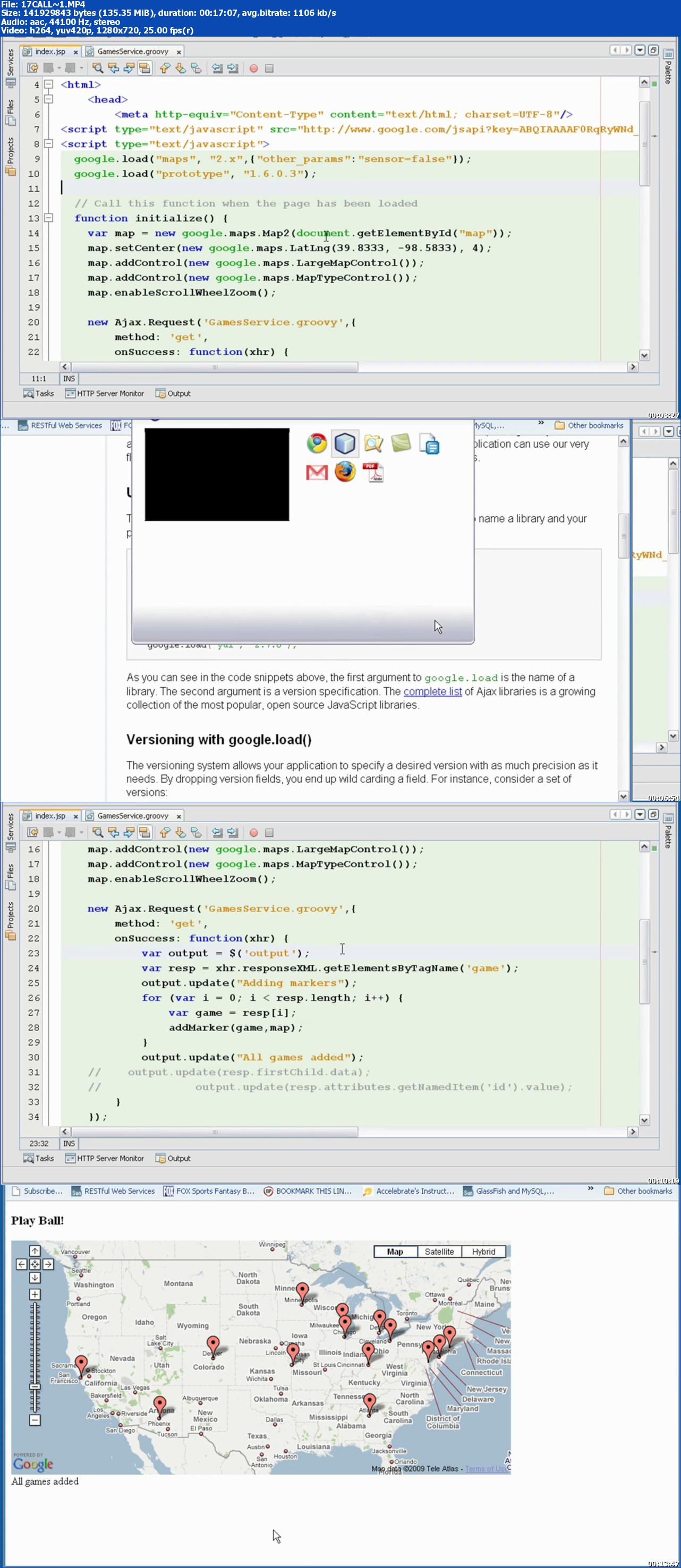The height and width of the screenshot is (1568, 681).
Task: Open Accelebrate's Instruct... bookmark
Action: [x=408, y=1191]
